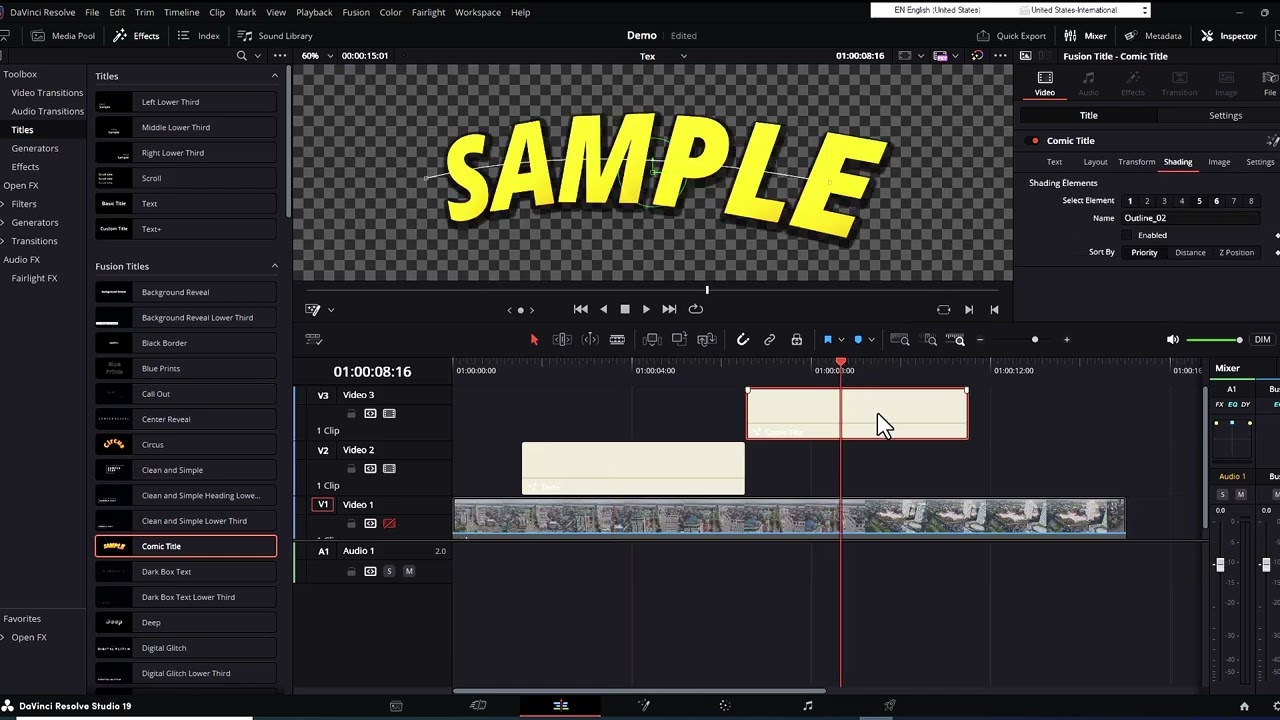The height and width of the screenshot is (720, 1280).
Task: Click the Comic Title magic wand icon
Action: [1272, 141]
